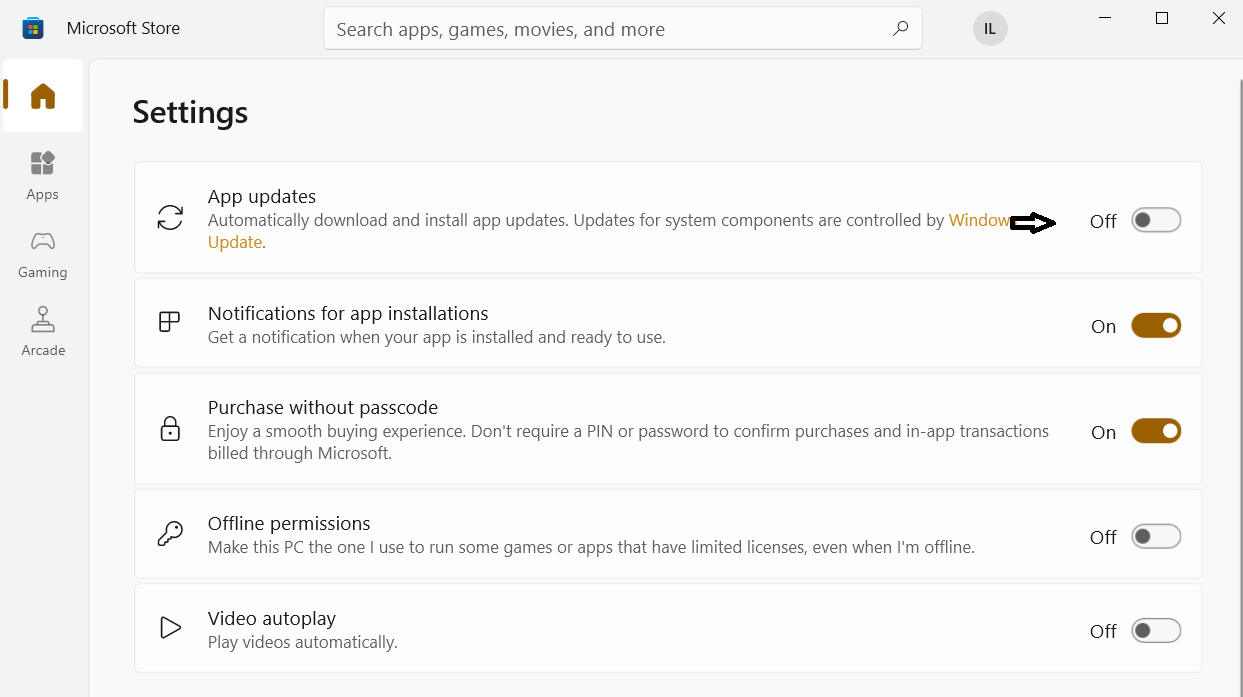The width and height of the screenshot is (1243, 697).
Task: Maximize the Microsoft Store window
Action: tap(1161, 18)
